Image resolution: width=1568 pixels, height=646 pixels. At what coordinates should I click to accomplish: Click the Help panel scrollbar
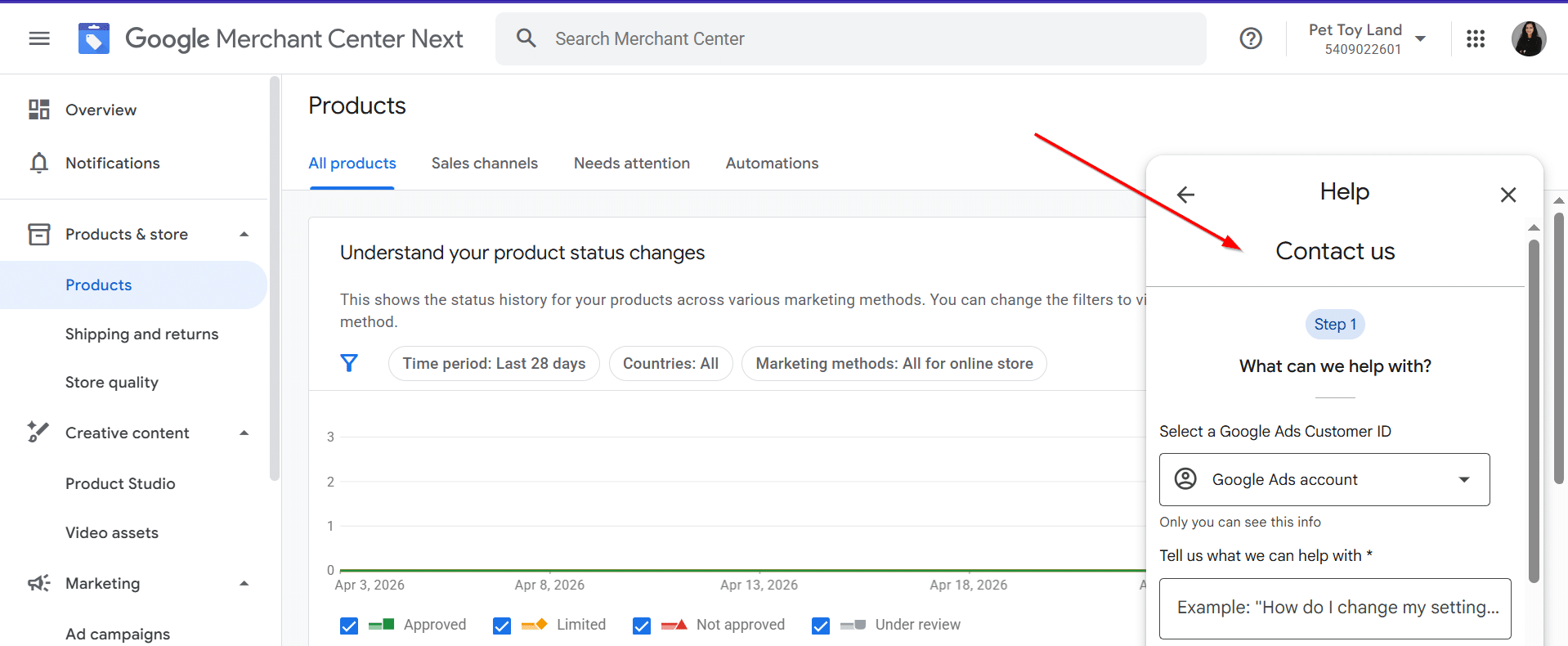click(x=1534, y=409)
